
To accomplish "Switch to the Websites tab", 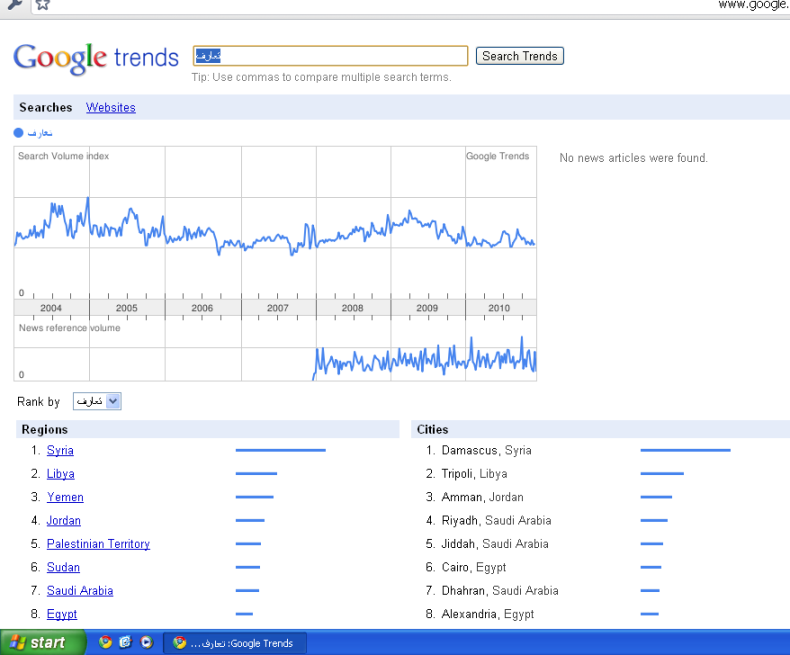I will tap(110, 108).
